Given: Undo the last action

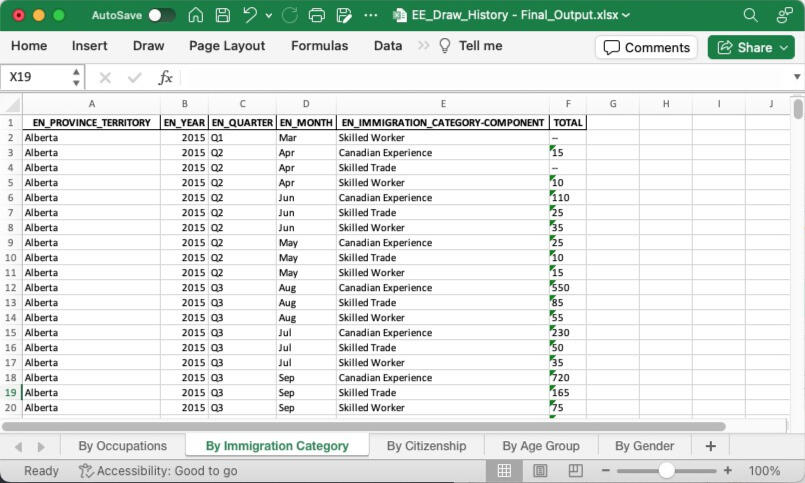Looking at the screenshot, I should click(x=250, y=15).
